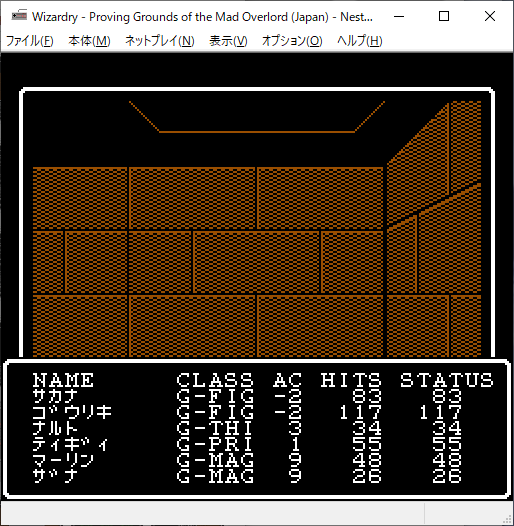This screenshot has width=514, height=526.
Task: Open the ヘルプ(H) menu
Action: pos(360,41)
